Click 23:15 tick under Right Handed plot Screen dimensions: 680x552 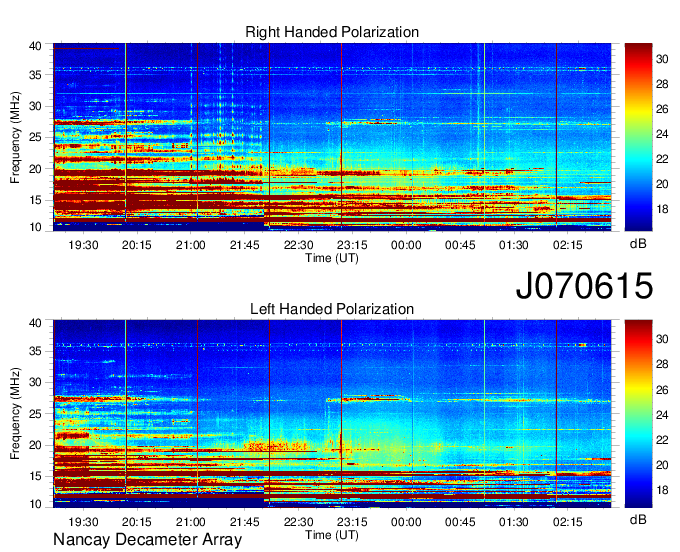tap(352, 245)
